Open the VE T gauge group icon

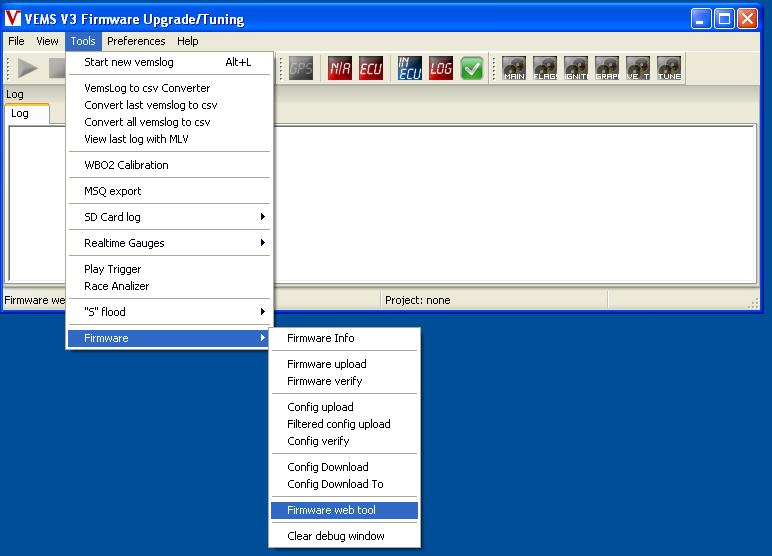[638, 68]
